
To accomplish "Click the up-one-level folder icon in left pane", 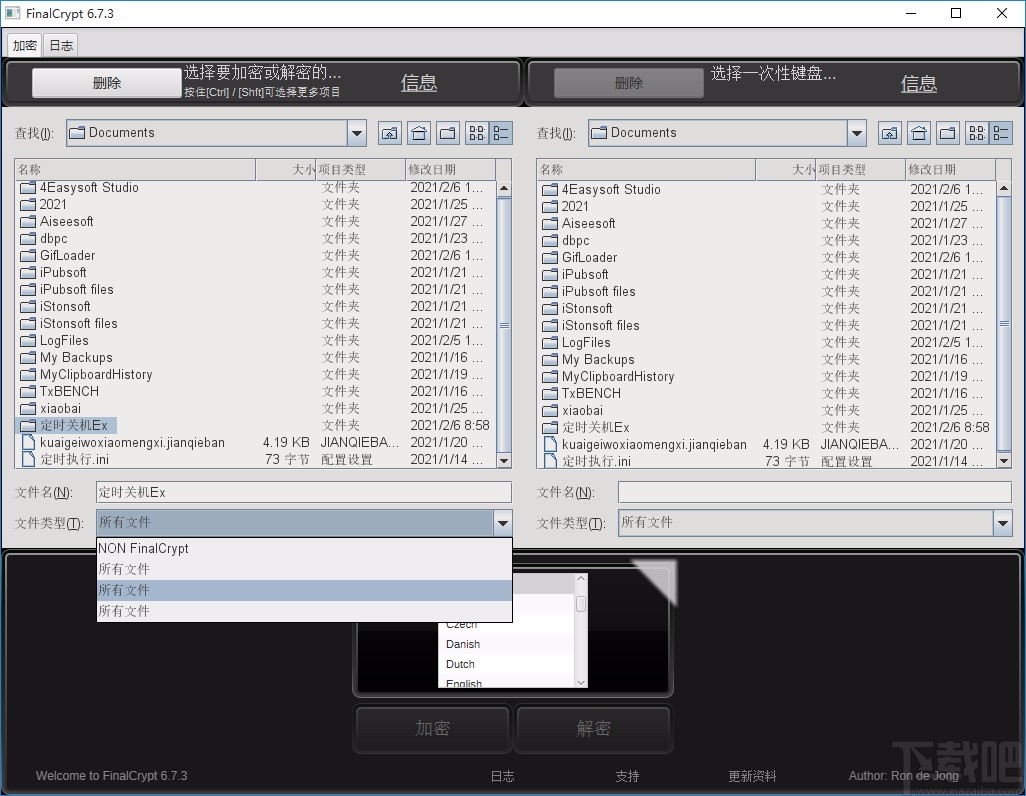I will point(389,133).
